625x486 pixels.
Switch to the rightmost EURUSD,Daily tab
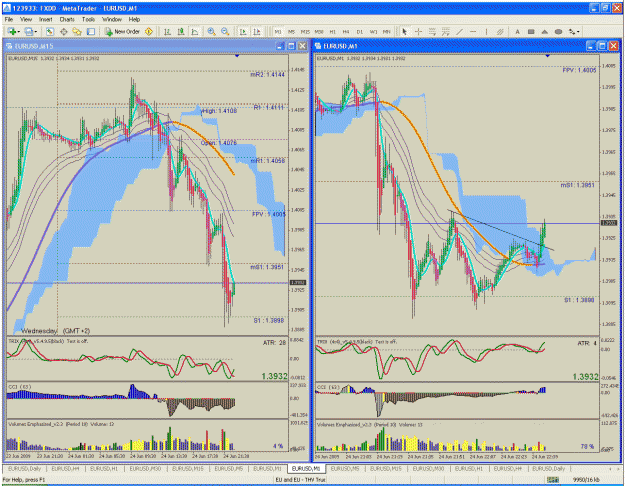click(548, 468)
